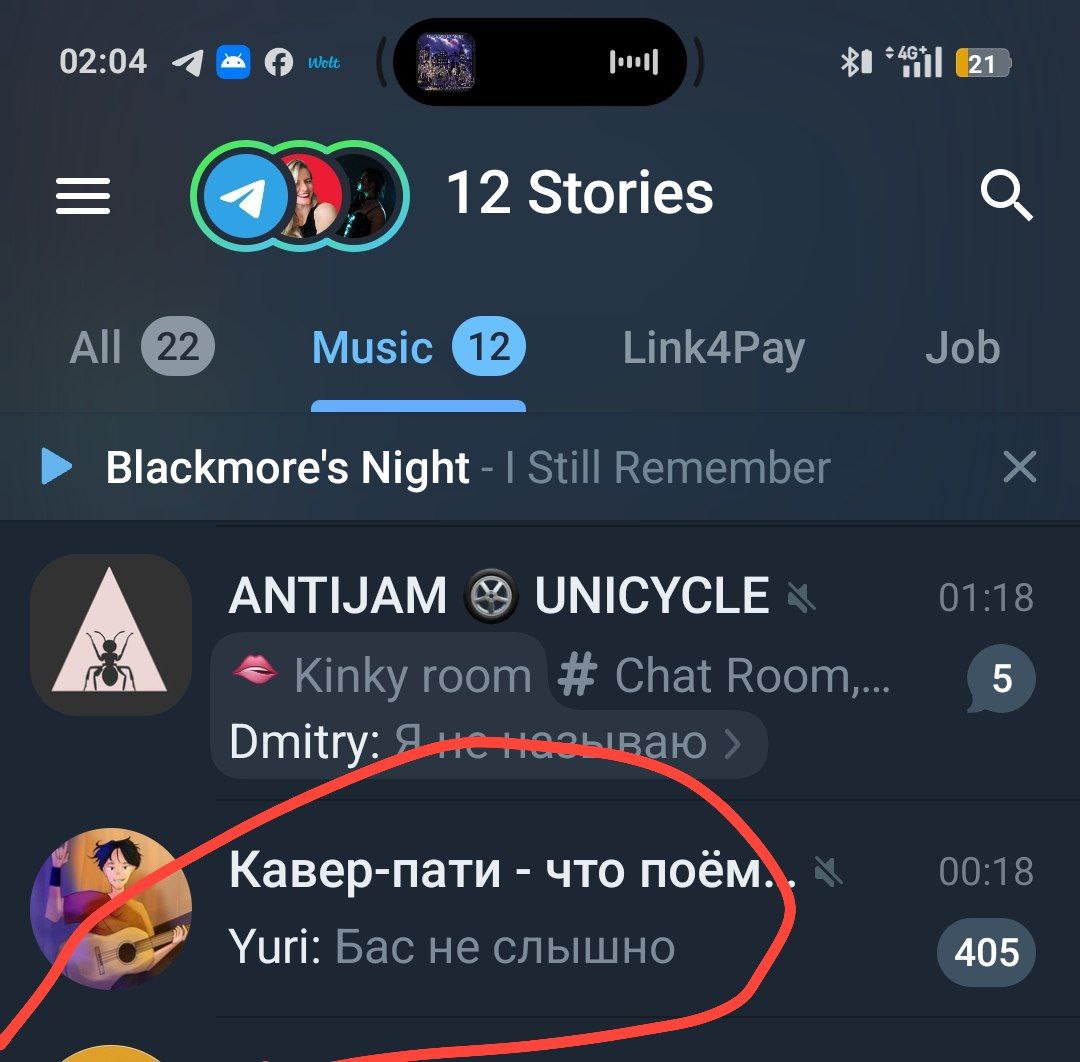Viewport: 1080px width, 1062px height.
Task: Open the Link4Pay folder tab
Action: (x=714, y=348)
